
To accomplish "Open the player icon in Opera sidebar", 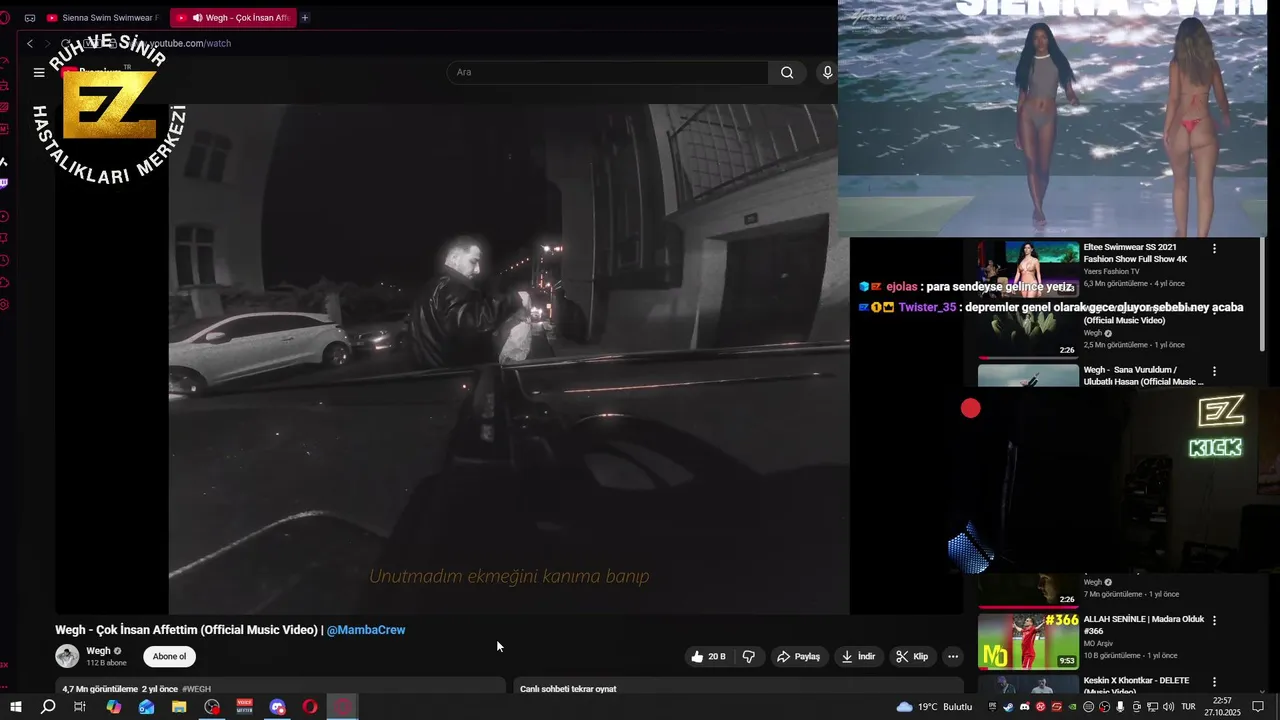I will pyautogui.click(x=4, y=216).
